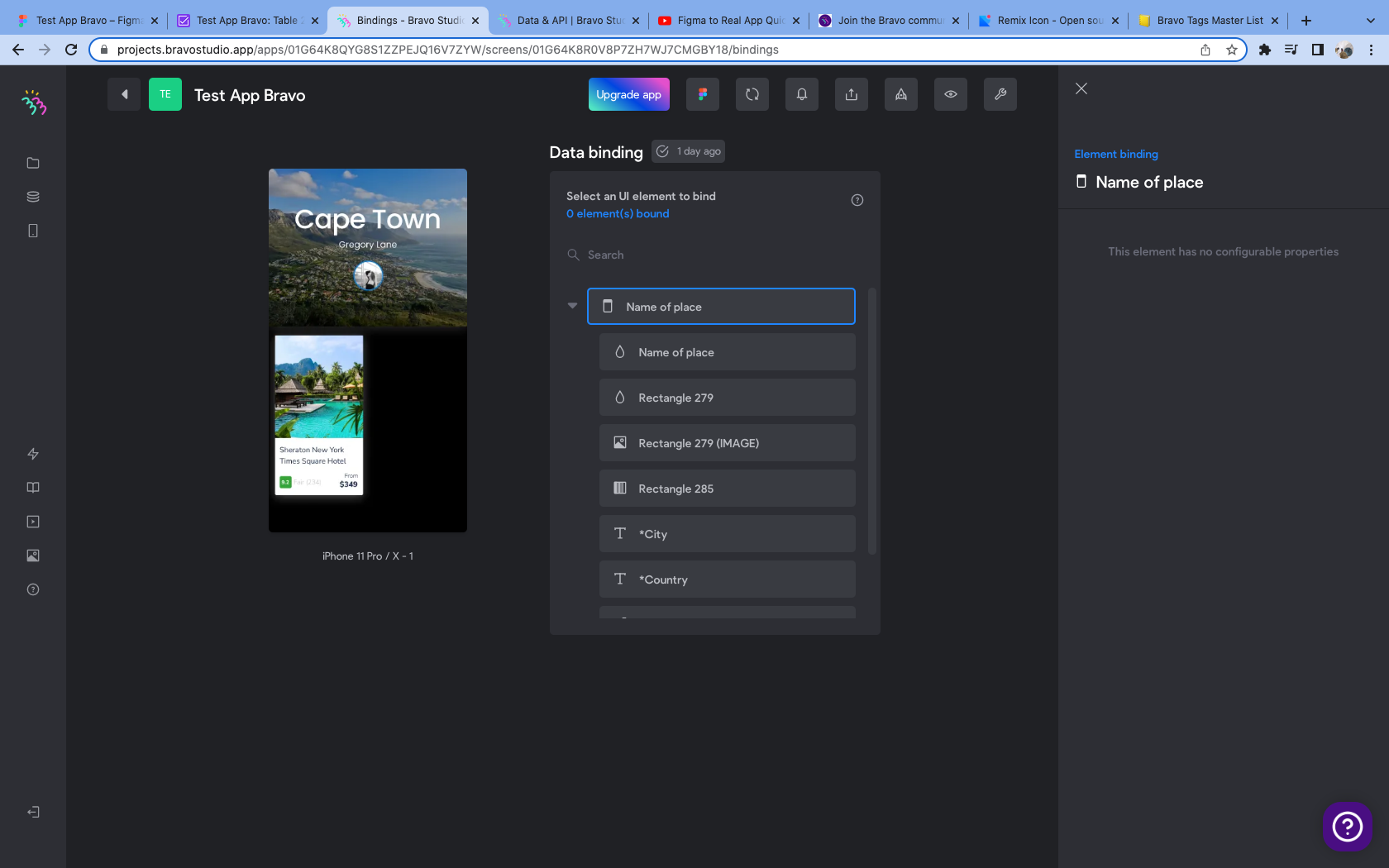Screen dimensions: 1389x868
Task: Select the *City text element
Action: coord(728,534)
